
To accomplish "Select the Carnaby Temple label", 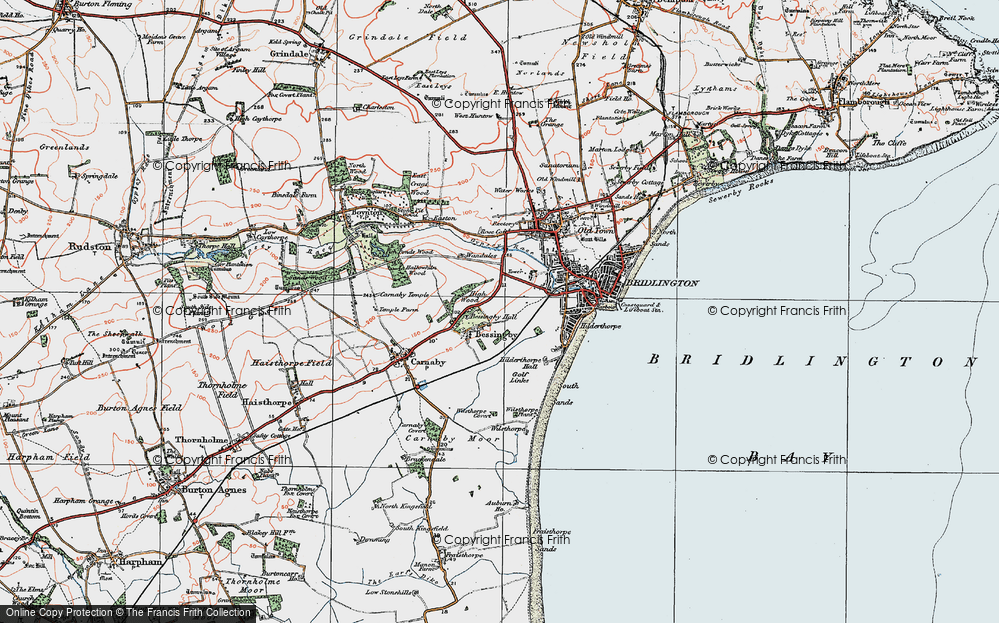I will pyautogui.click(x=404, y=296).
